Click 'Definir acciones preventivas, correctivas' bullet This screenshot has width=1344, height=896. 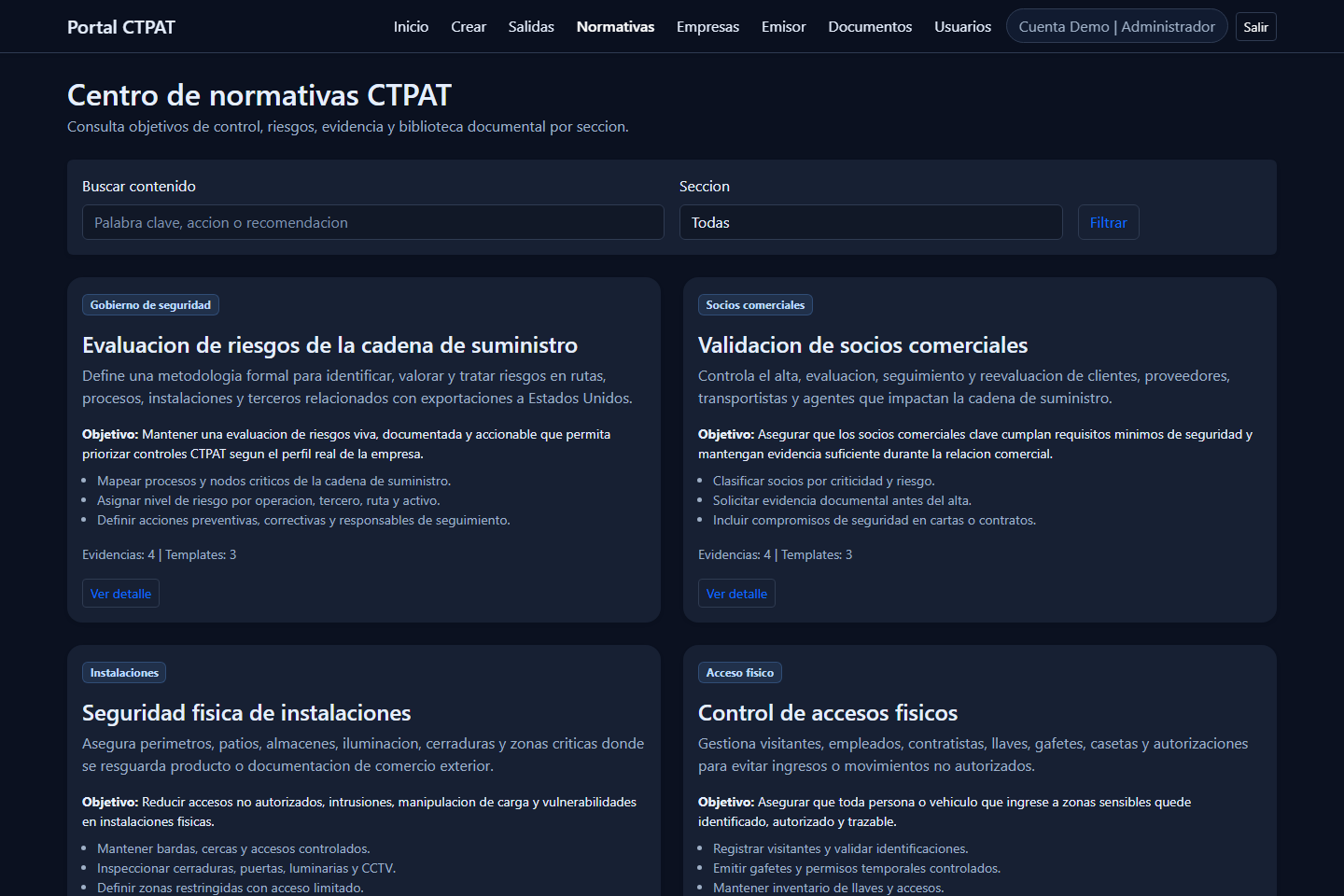(x=303, y=520)
